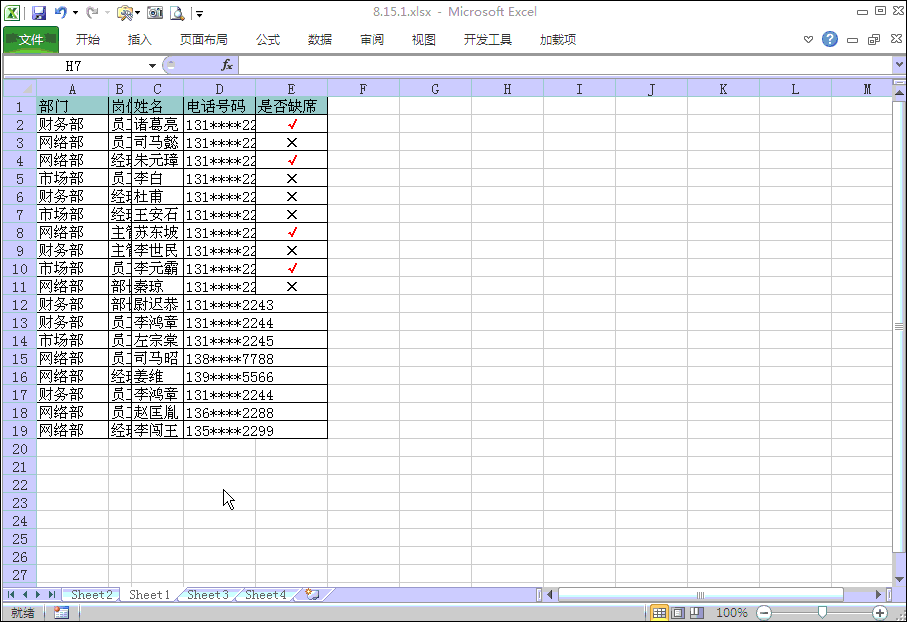Click the red check mark in row 10

[292, 268]
